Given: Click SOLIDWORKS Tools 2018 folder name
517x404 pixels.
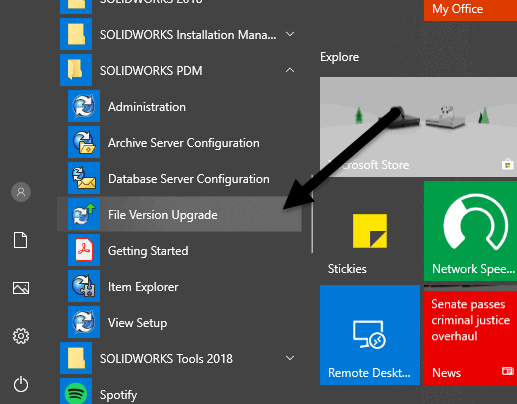Looking at the screenshot, I should [166, 359].
